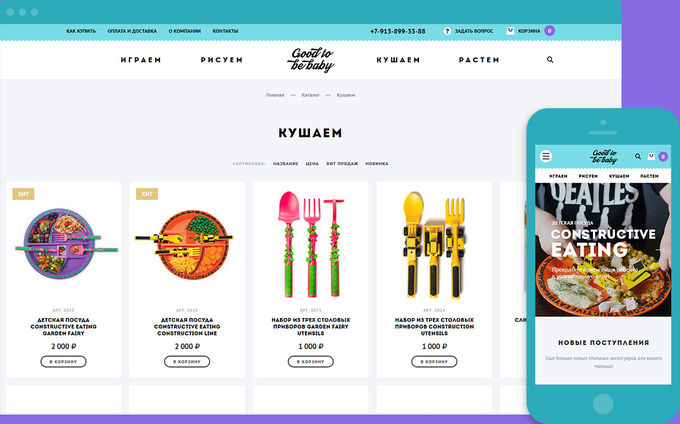
Task: Sort products by ЦЕНА
Action: pos(312,164)
